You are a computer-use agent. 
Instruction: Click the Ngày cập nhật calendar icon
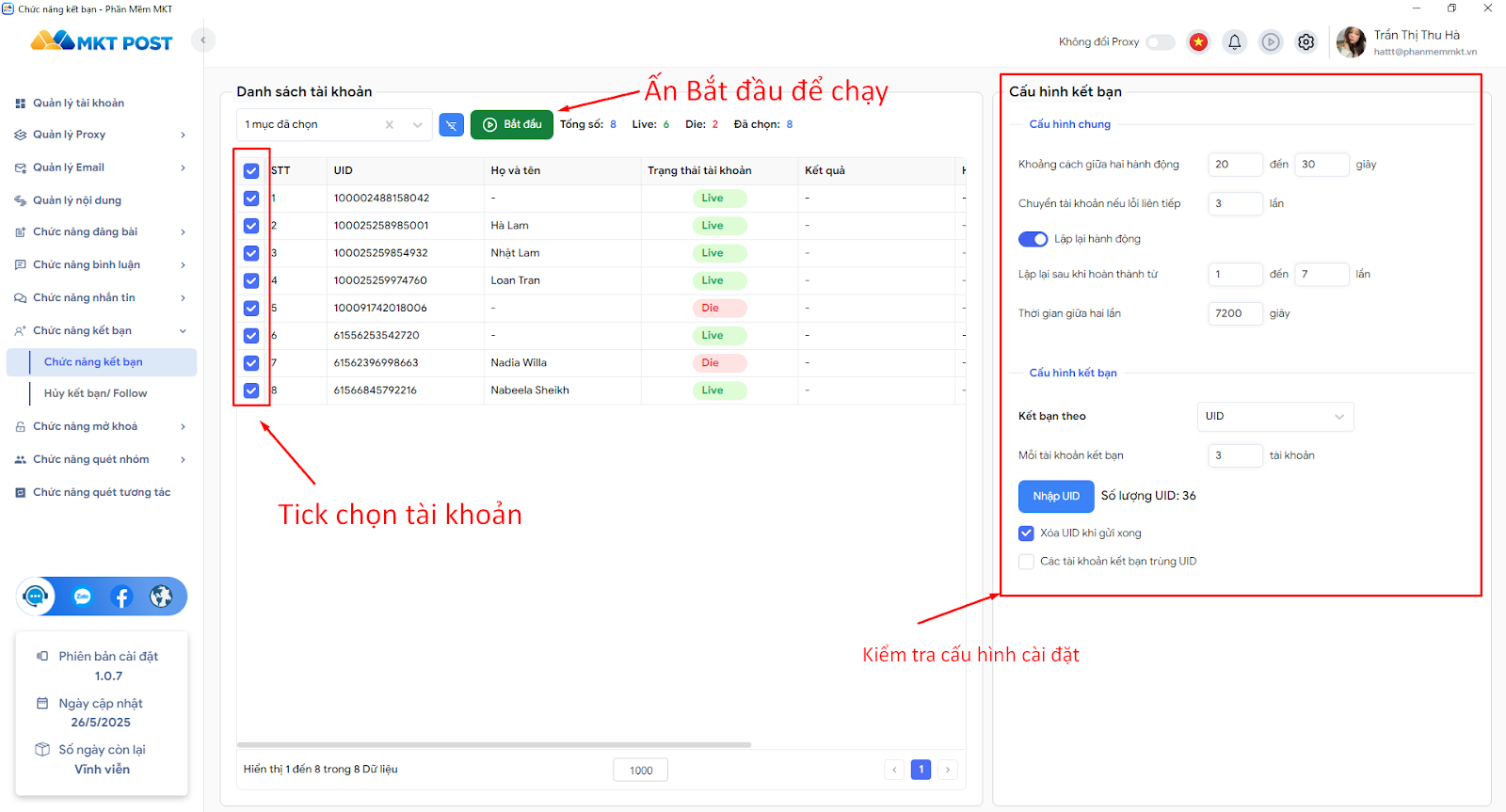42,703
